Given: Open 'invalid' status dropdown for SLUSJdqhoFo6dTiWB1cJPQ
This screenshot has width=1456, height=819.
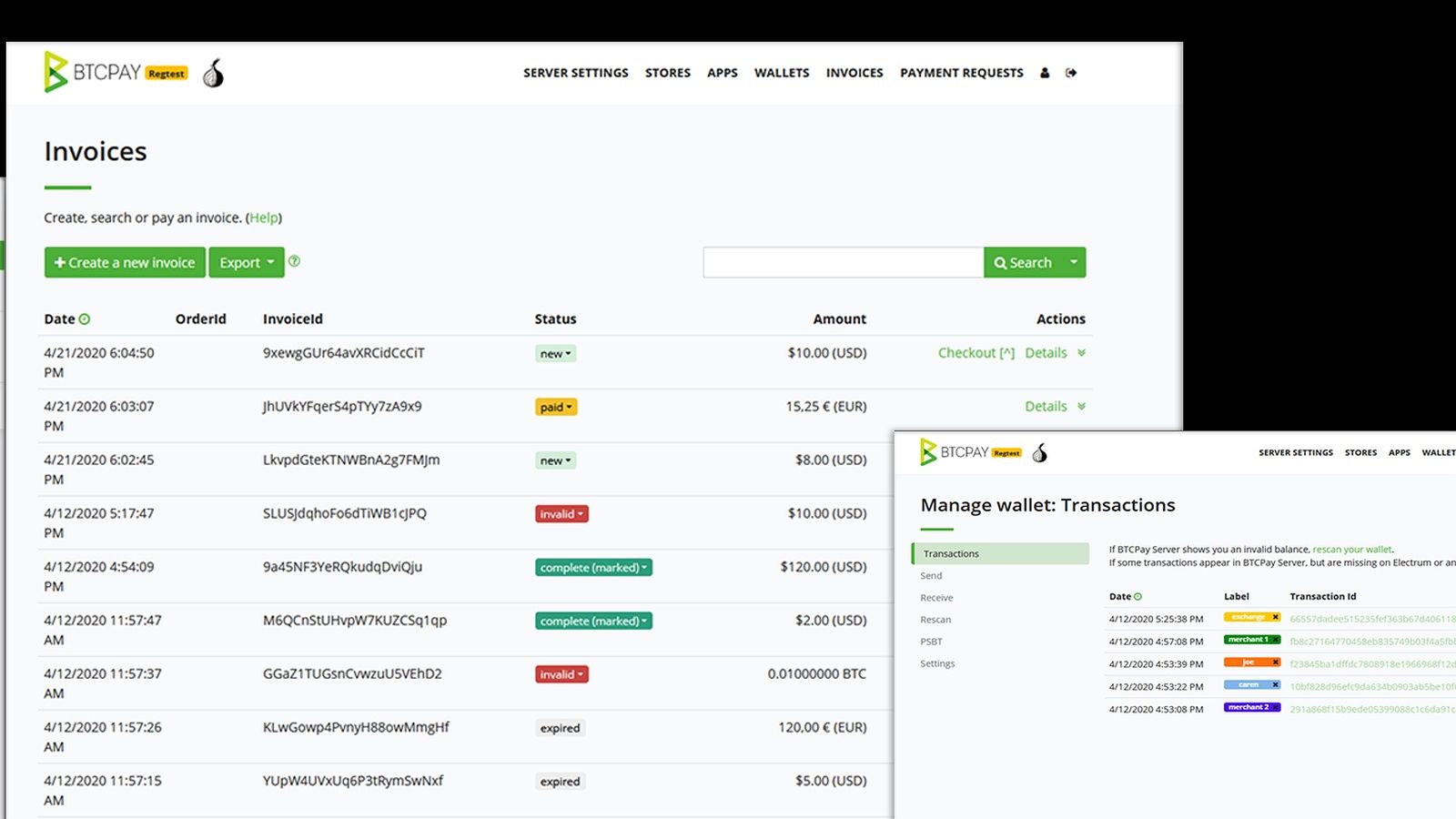Looking at the screenshot, I should [561, 514].
